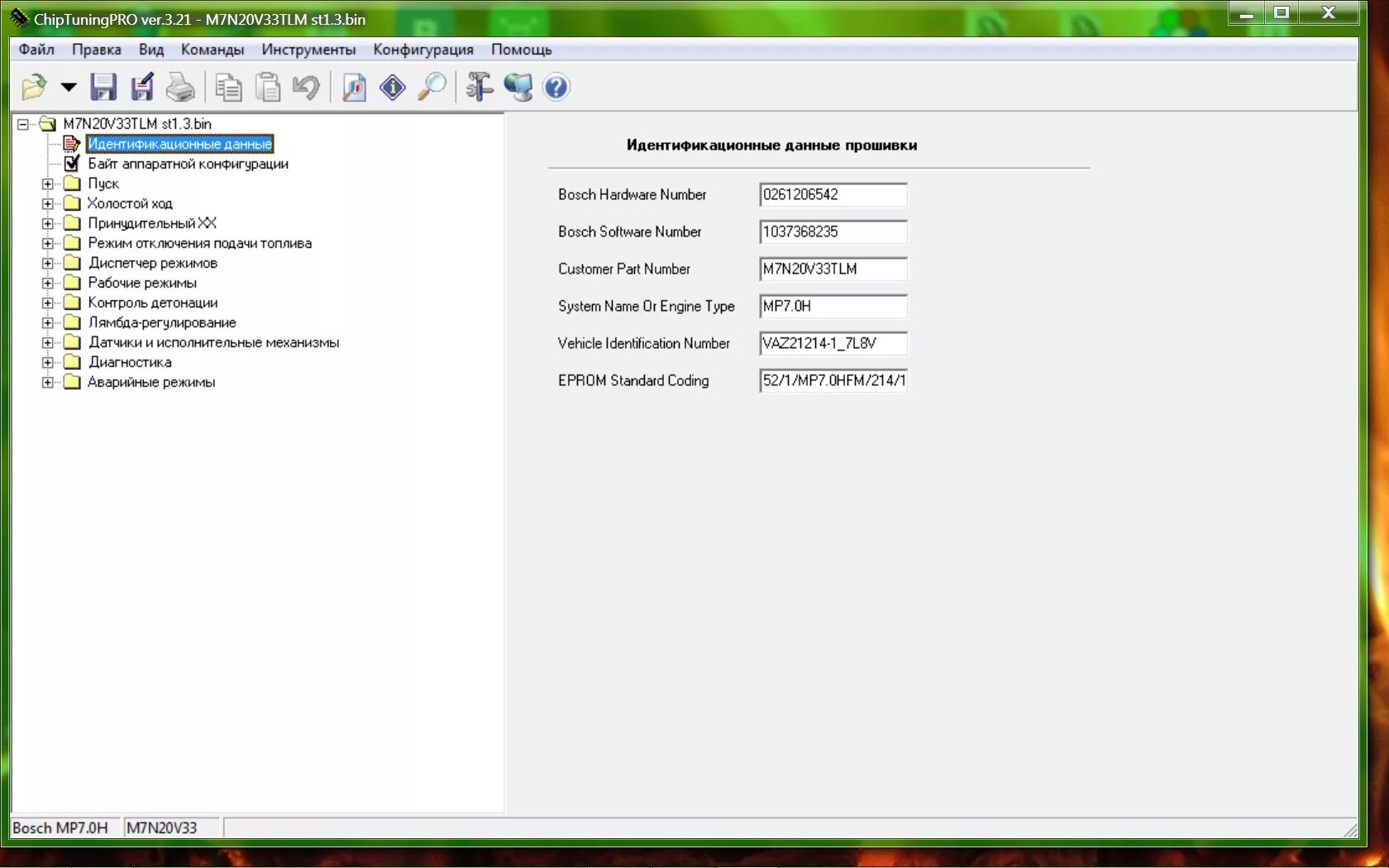Screen dimensions: 1389x868
Task: Save the firmware with the floppy icon
Action: tap(103, 87)
